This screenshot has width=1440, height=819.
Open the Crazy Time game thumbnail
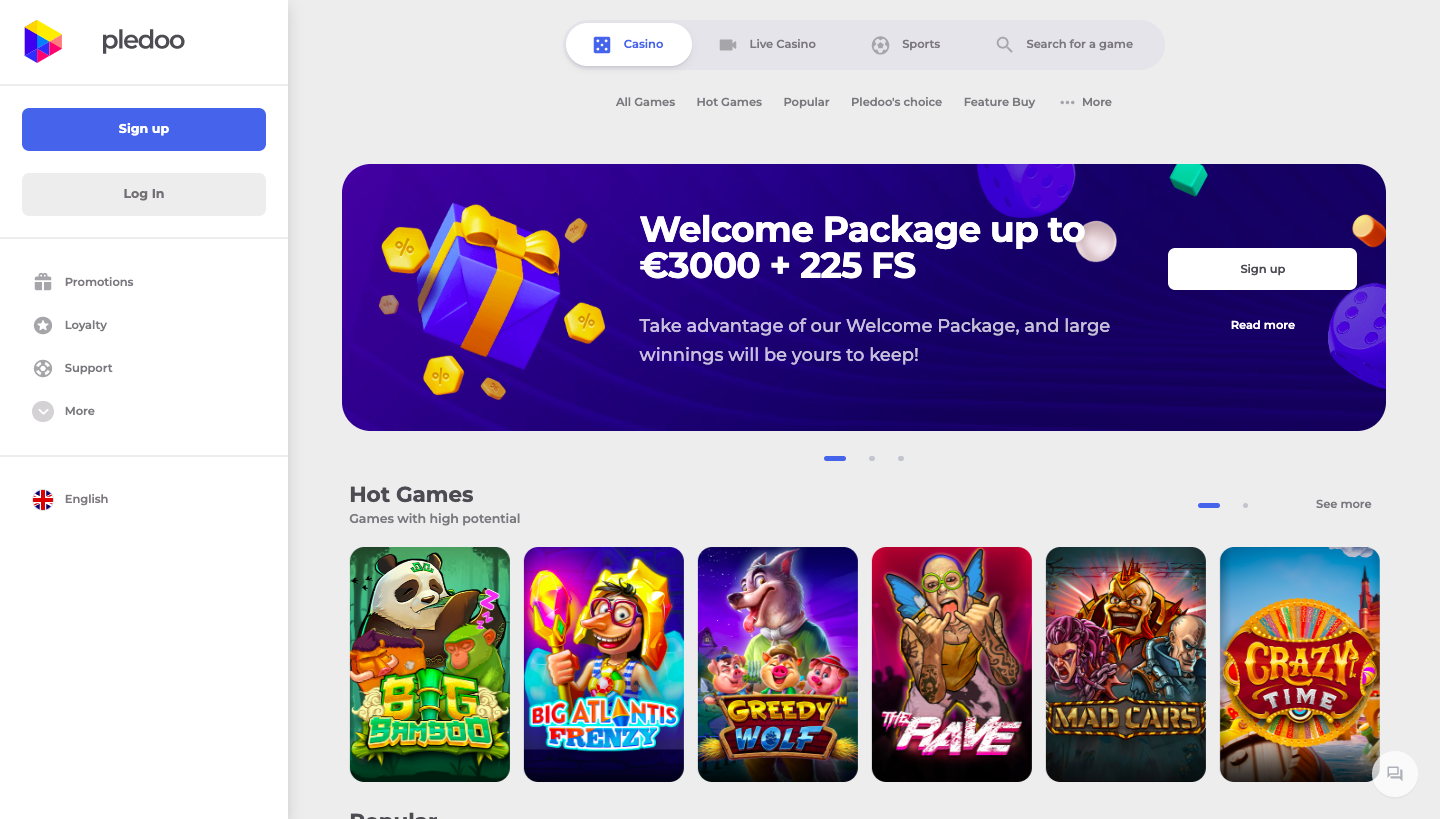coord(1299,664)
